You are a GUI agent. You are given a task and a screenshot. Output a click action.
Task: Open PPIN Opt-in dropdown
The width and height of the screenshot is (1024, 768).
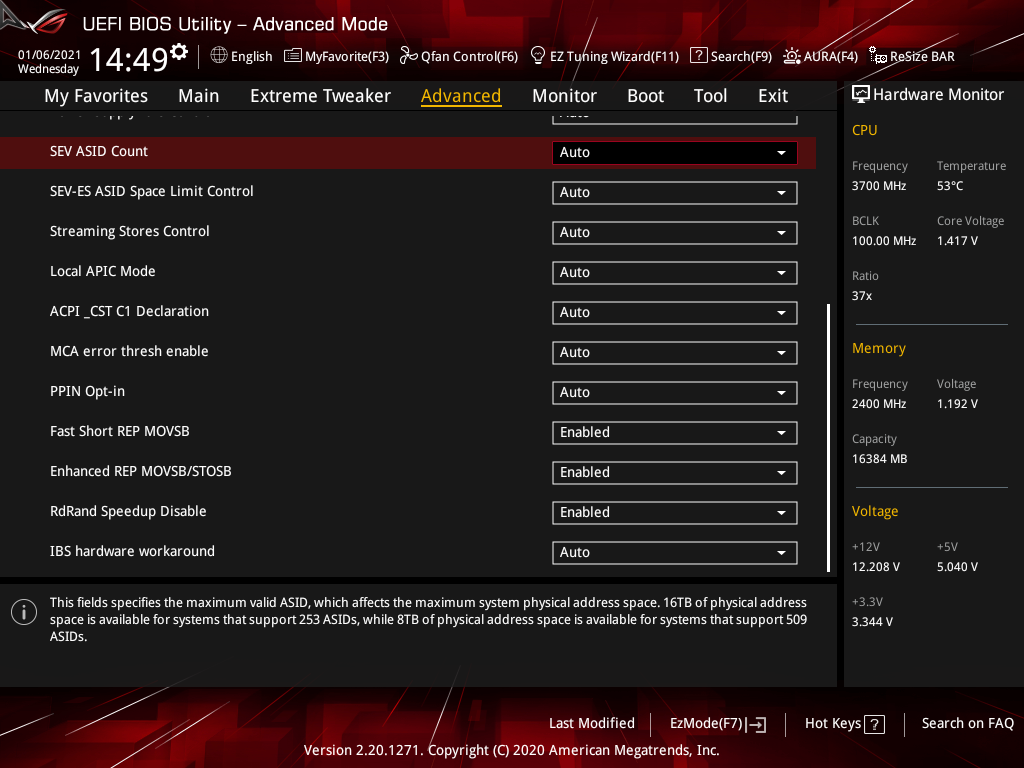coord(675,392)
